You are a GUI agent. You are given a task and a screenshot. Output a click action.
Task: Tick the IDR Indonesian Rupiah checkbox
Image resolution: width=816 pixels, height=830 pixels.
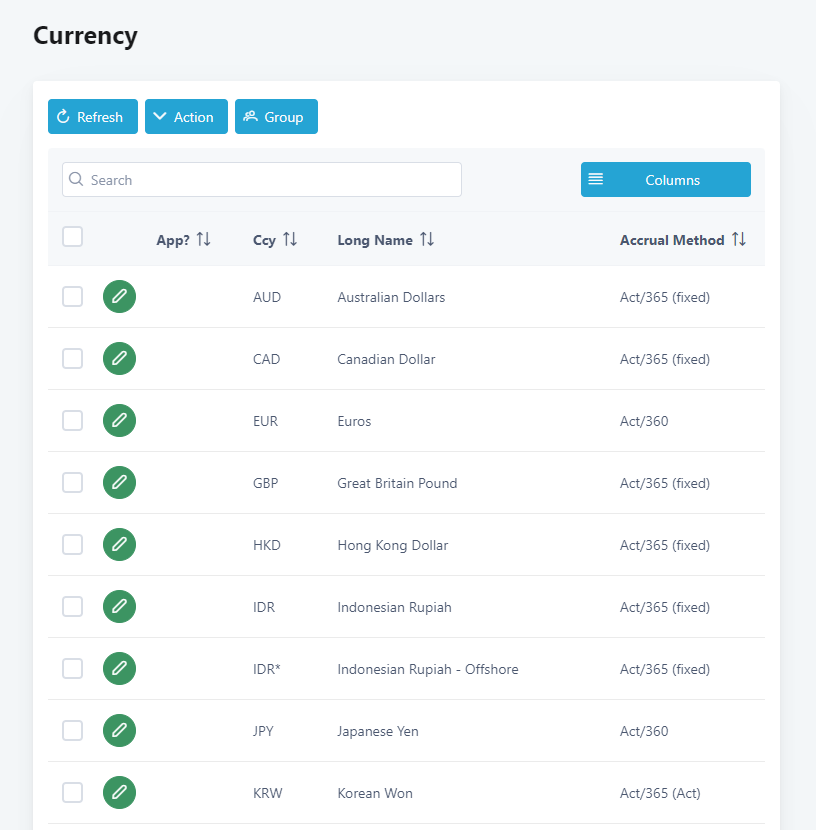[x=72, y=607]
